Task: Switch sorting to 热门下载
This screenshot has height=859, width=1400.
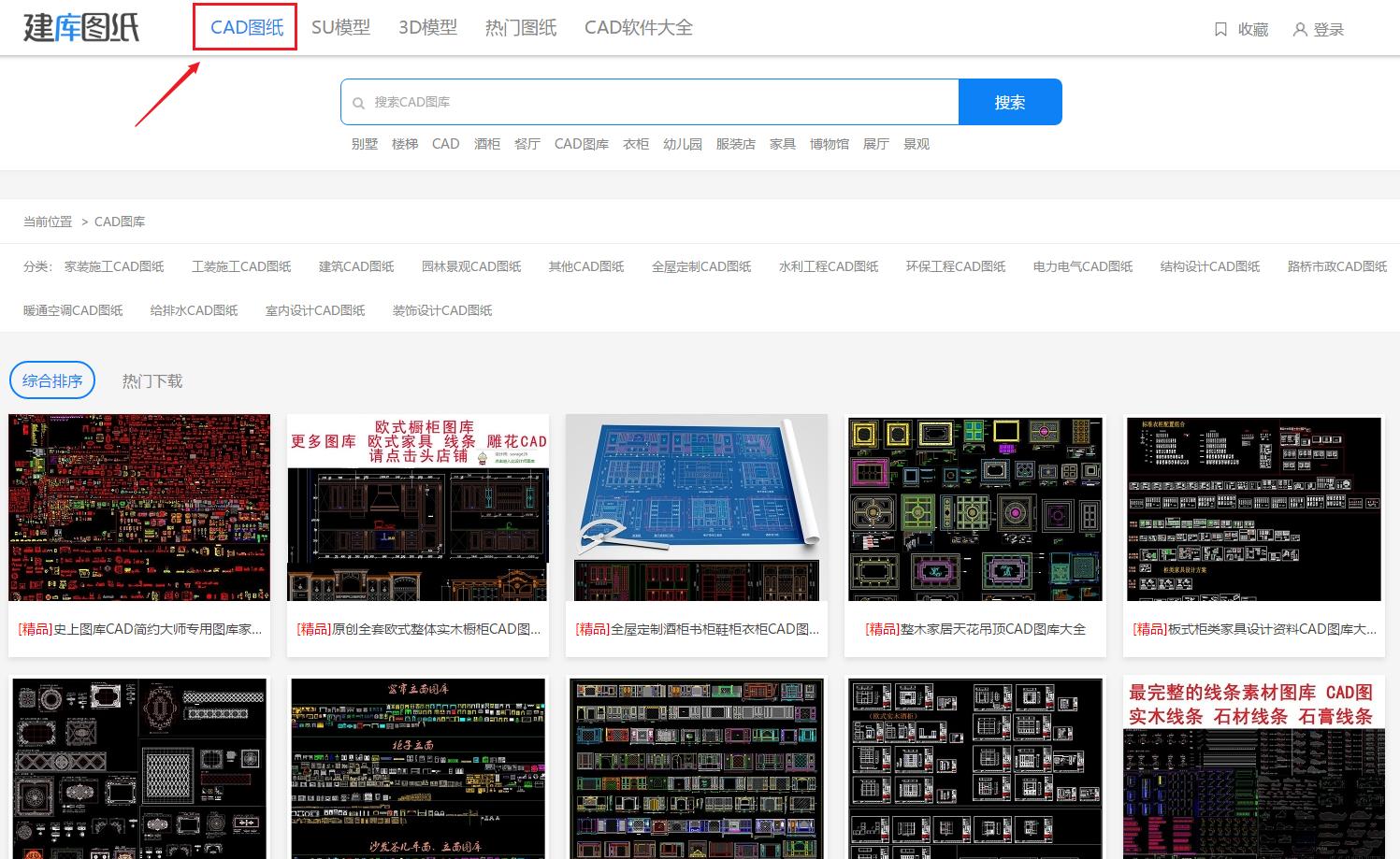Action: coord(151,379)
